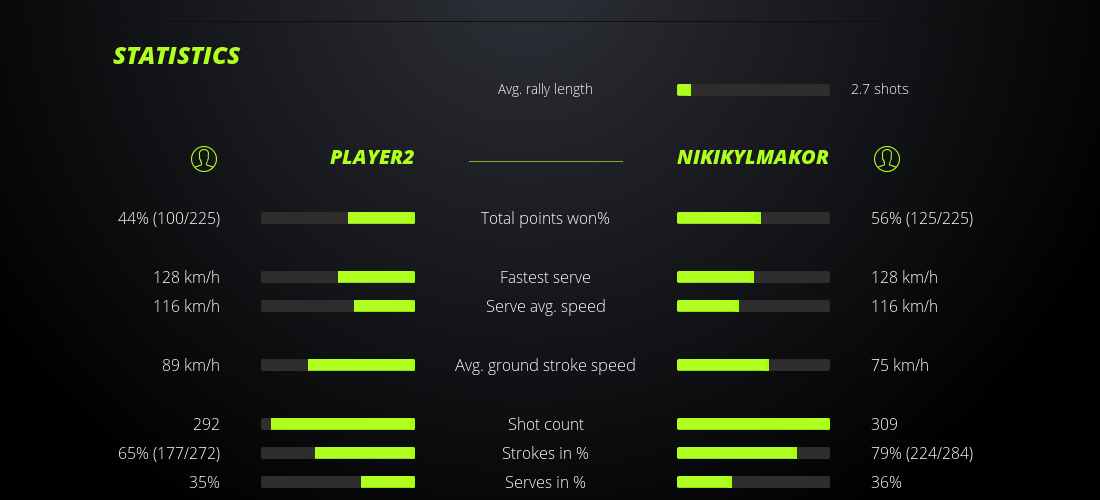Click the Avg. ground stroke speed label
Viewport: 1100px width, 500px height.
point(545,365)
